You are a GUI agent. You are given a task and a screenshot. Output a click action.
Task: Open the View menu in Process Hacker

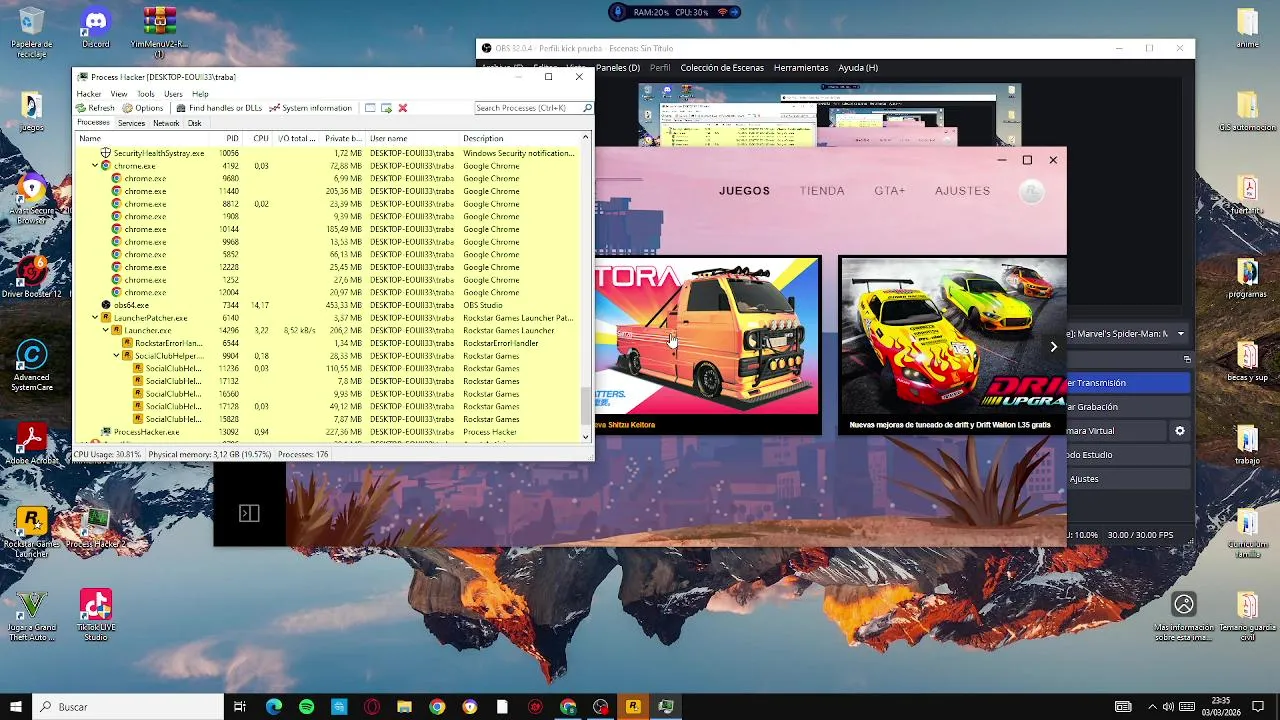click(x=118, y=94)
